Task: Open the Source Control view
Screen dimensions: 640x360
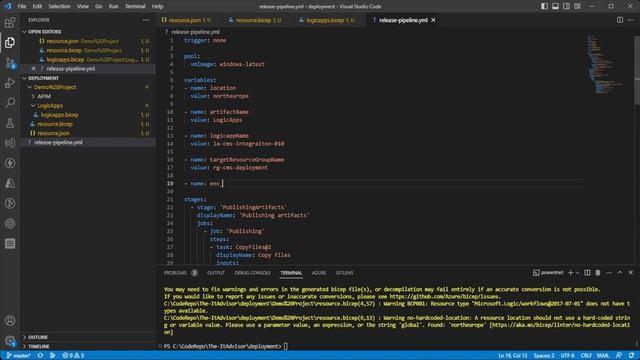Action: (10, 62)
